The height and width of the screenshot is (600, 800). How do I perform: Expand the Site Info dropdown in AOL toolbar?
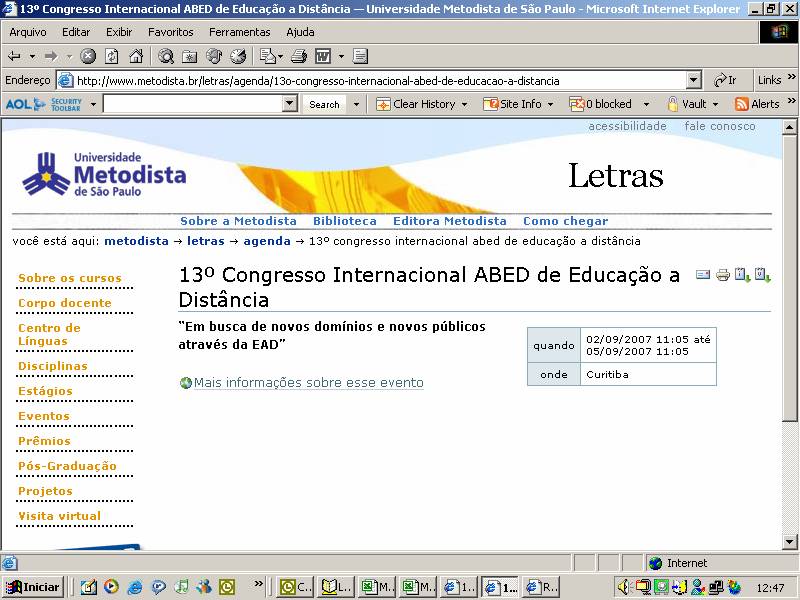[x=550, y=104]
